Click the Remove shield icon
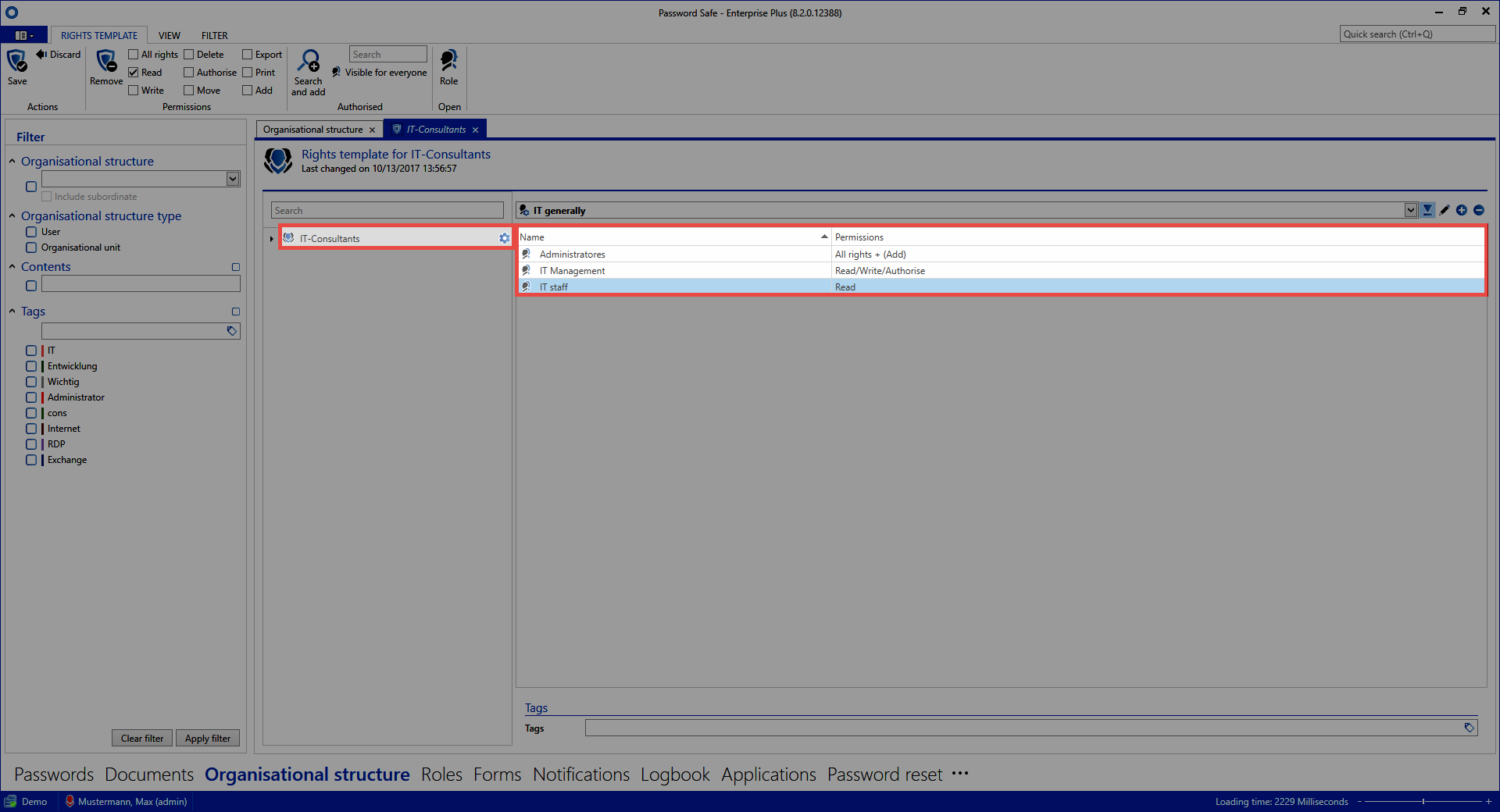This screenshot has width=1500, height=812. point(106,61)
